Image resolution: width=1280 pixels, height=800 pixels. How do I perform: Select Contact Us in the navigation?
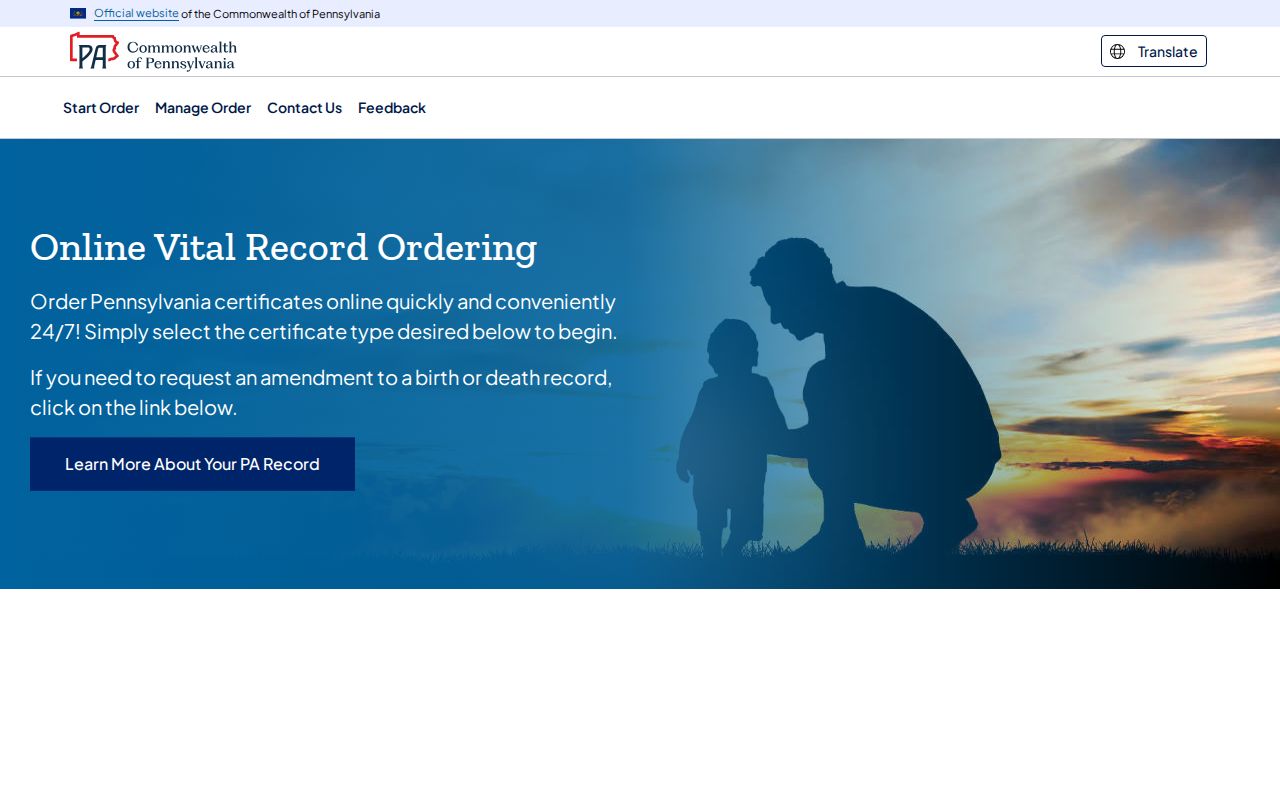pos(304,108)
